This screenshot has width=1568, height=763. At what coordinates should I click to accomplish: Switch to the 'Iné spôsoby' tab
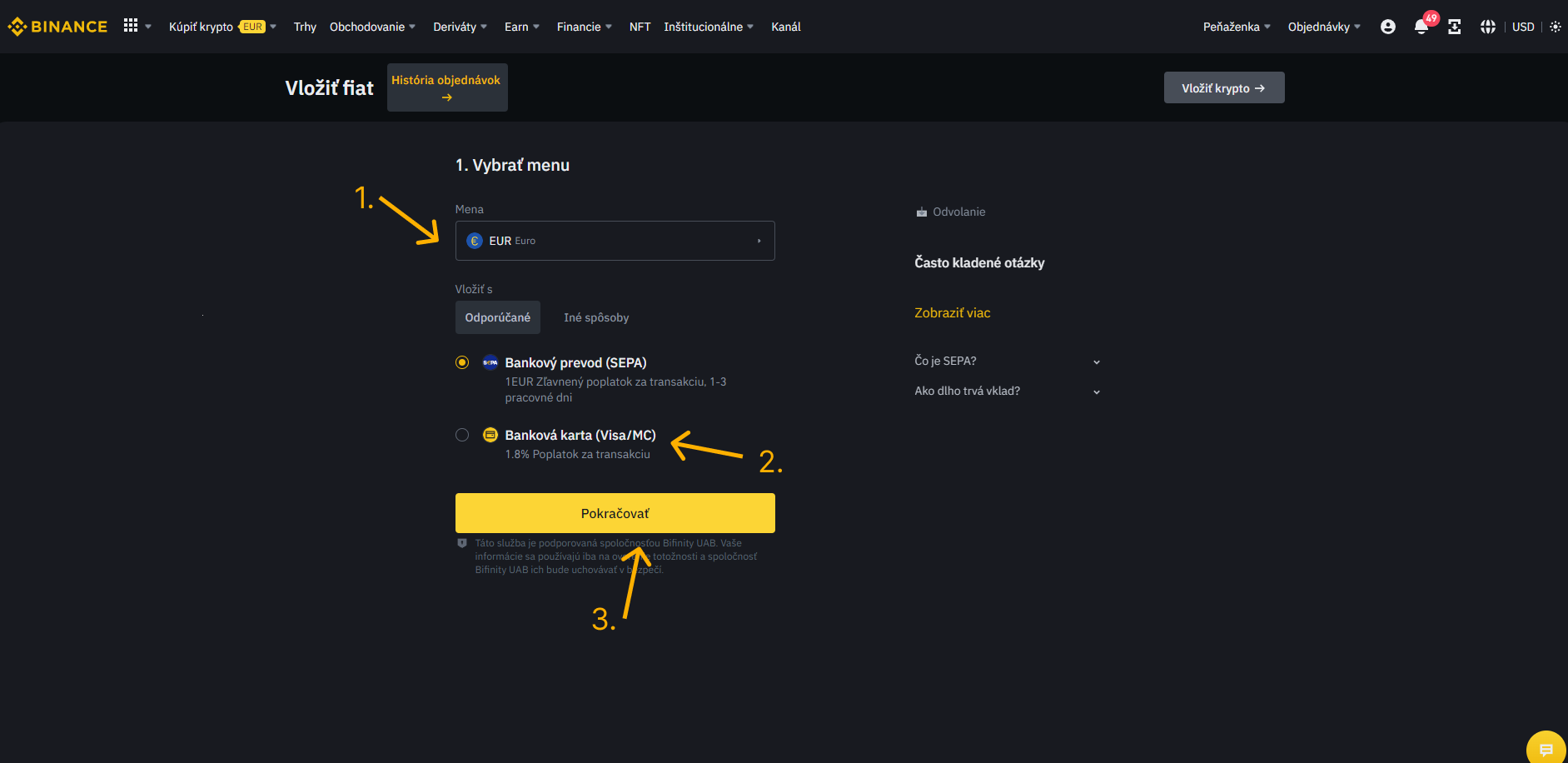click(x=596, y=317)
